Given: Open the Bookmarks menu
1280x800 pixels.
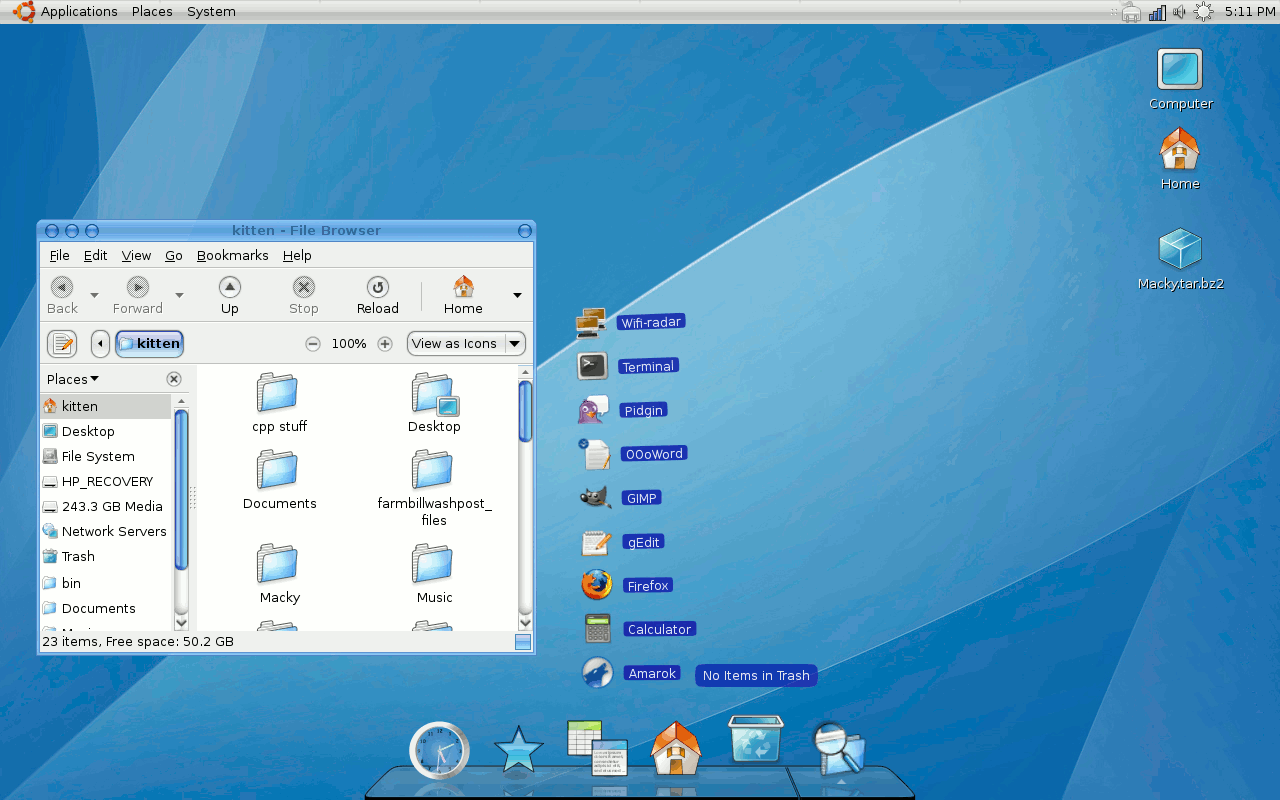Looking at the screenshot, I should coord(233,256).
